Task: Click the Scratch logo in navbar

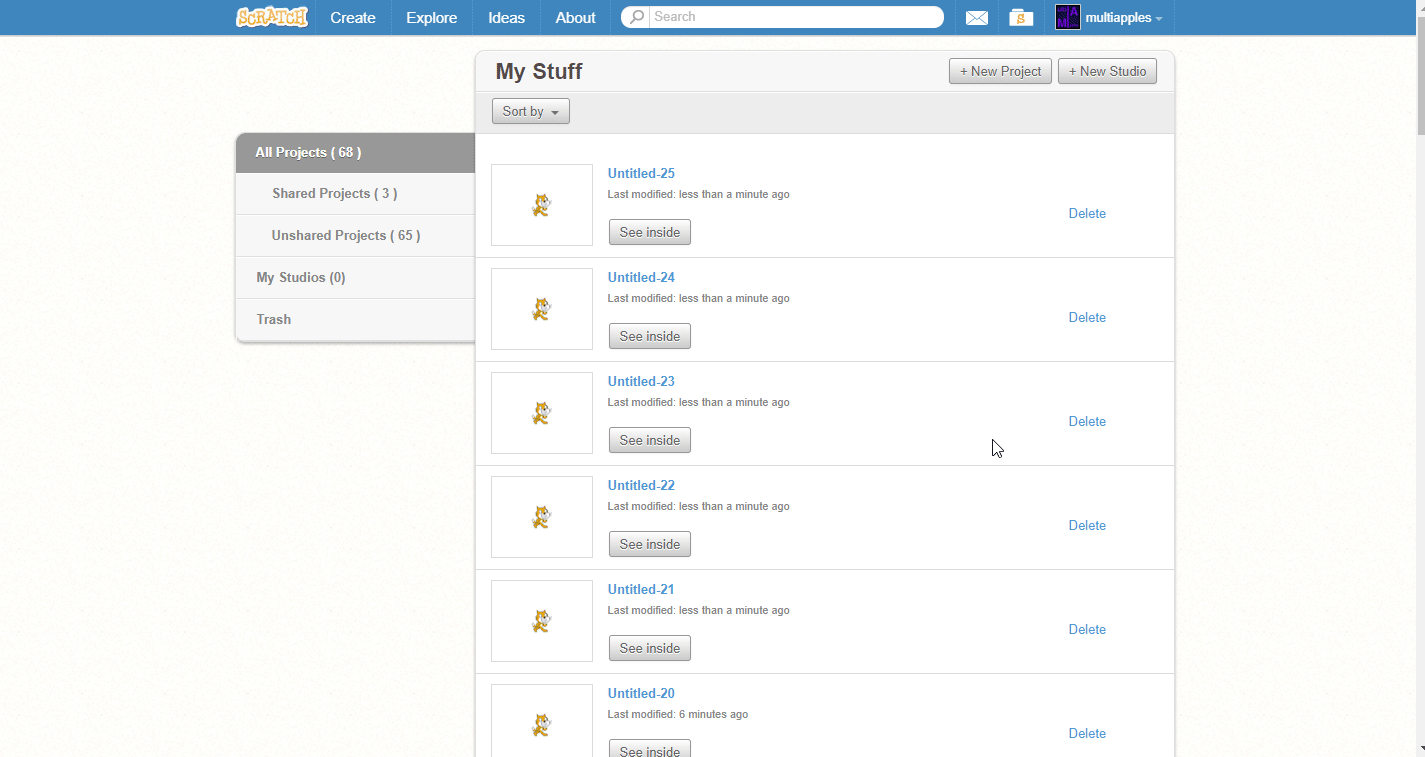Action: (271, 17)
